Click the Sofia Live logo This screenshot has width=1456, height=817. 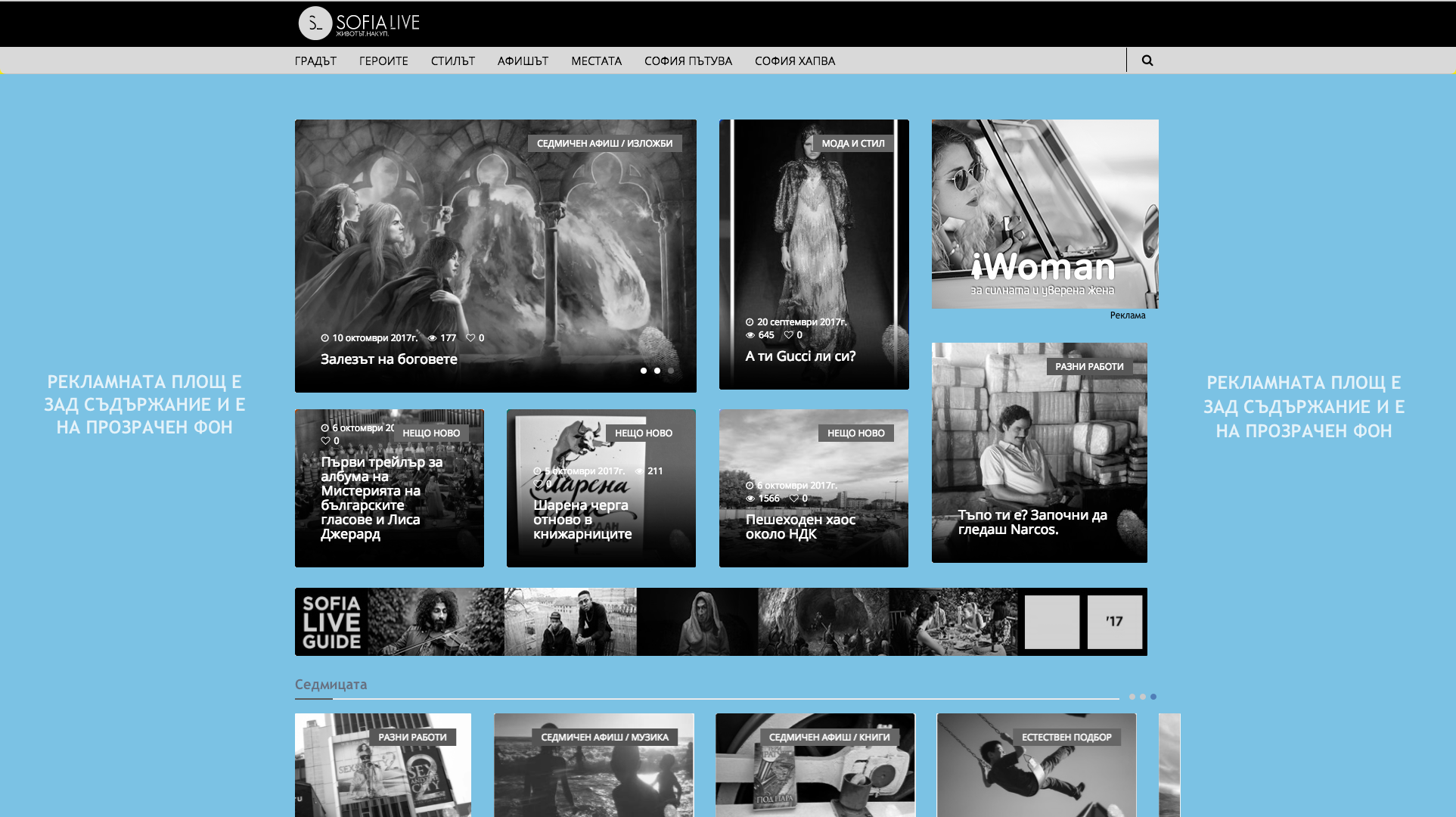click(359, 23)
